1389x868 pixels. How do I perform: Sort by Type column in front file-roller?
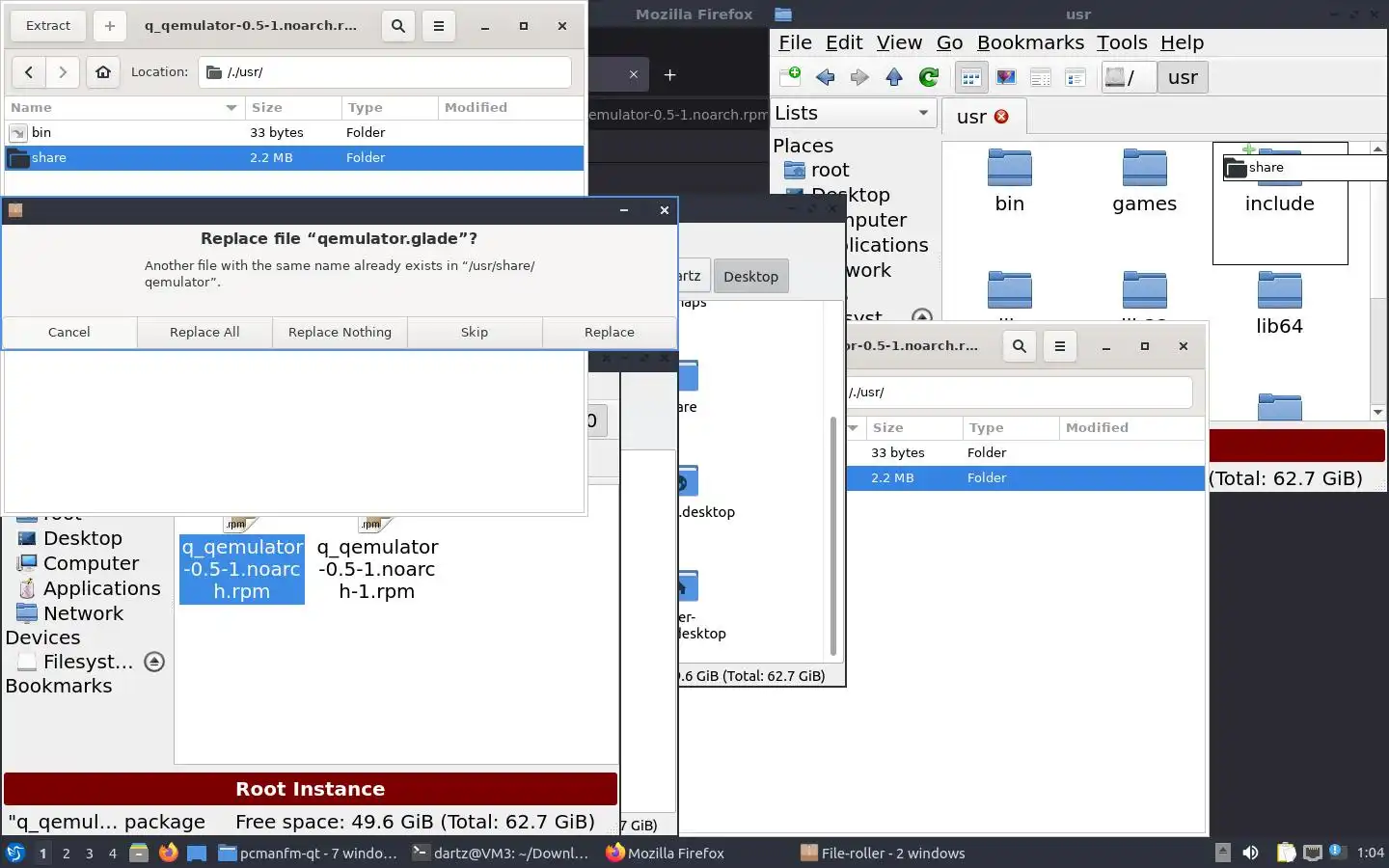tap(390, 107)
